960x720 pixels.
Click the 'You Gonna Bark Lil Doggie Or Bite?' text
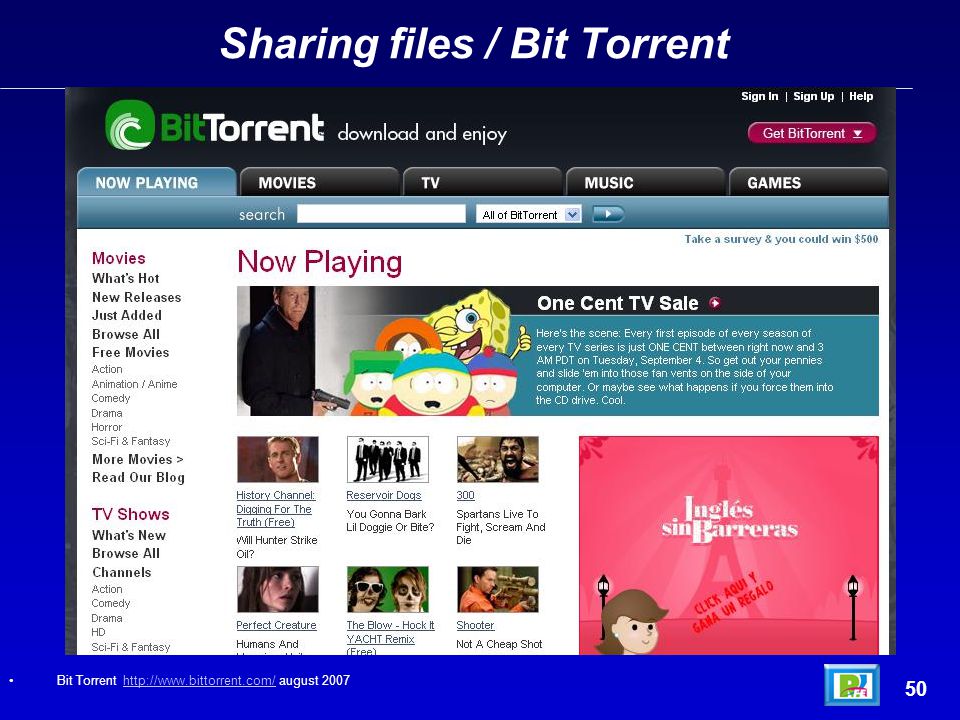pyautogui.click(x=390, y=520)
